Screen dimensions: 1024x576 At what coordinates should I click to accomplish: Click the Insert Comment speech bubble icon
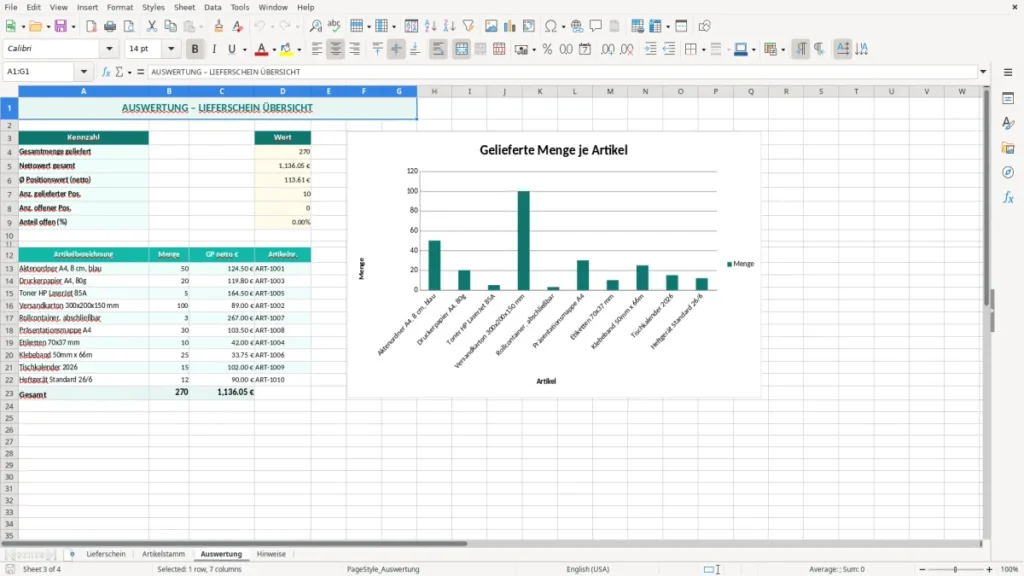point(596,26)
